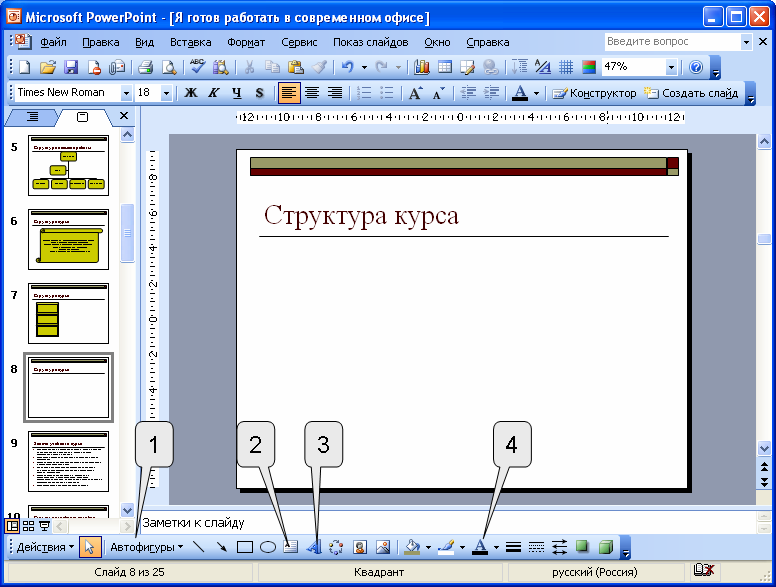Choose dash style on the drawing toolbar

(x=536, y=547)
